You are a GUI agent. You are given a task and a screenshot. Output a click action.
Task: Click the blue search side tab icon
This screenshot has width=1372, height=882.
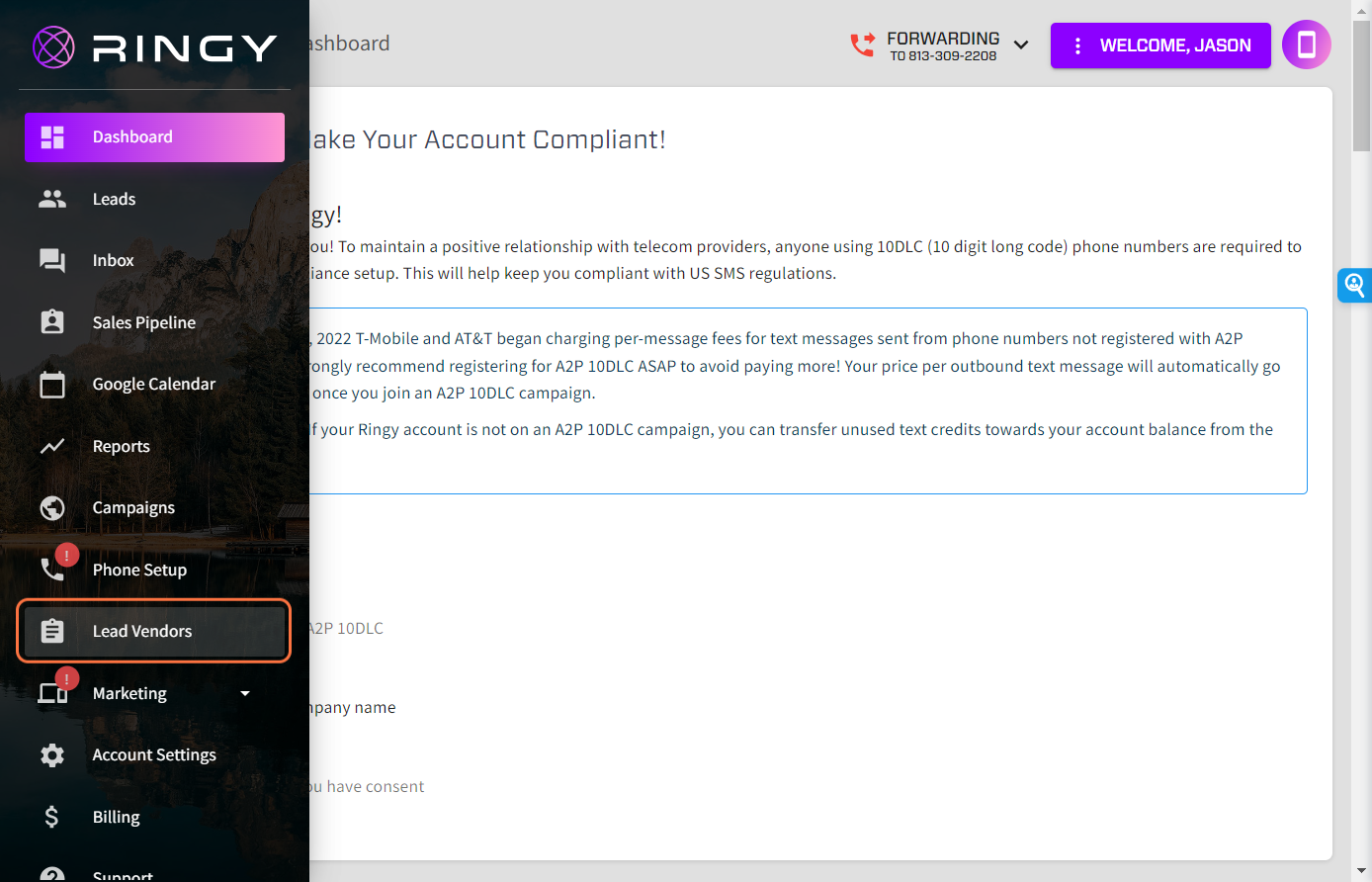1354,286
